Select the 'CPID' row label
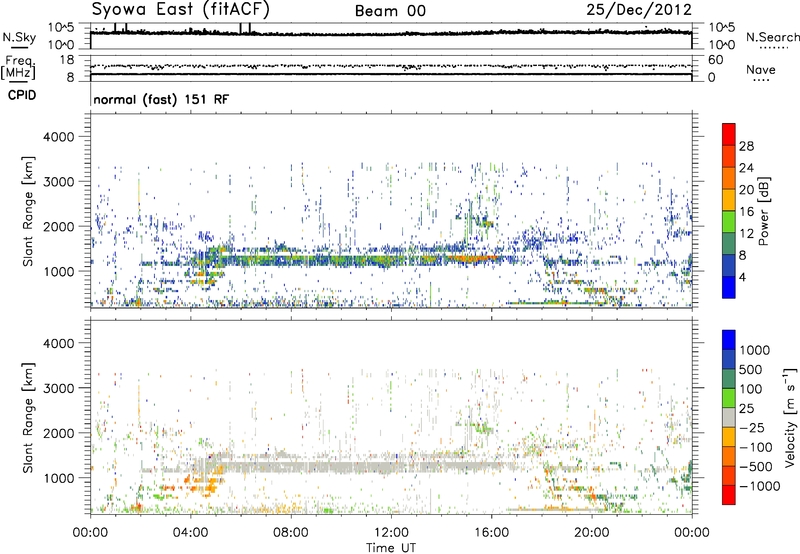Viewport: 800px width, 554px height. [22, 95]
